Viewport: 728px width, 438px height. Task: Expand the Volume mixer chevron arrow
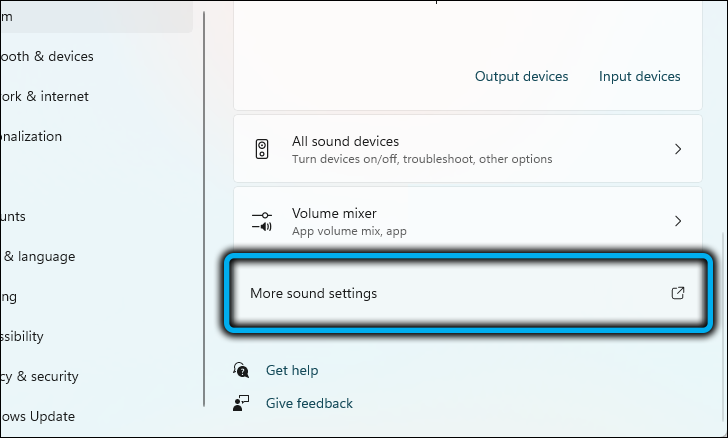tap(677, 221)
